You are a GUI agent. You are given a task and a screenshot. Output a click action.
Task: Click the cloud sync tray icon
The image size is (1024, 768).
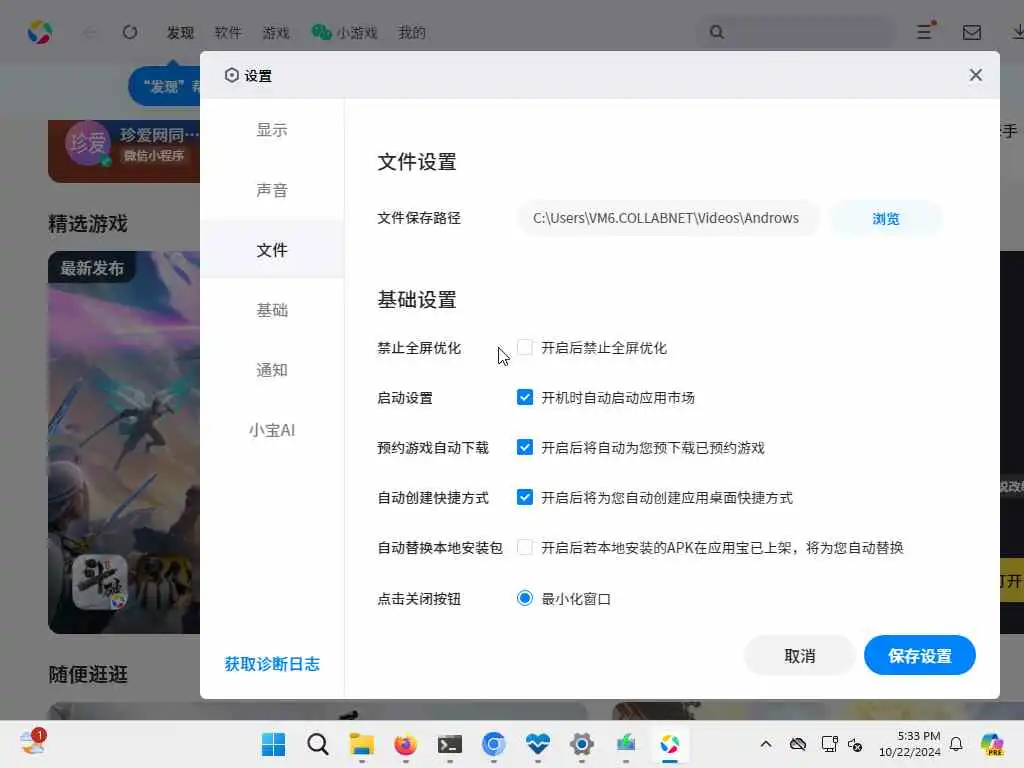coord(797,744)
